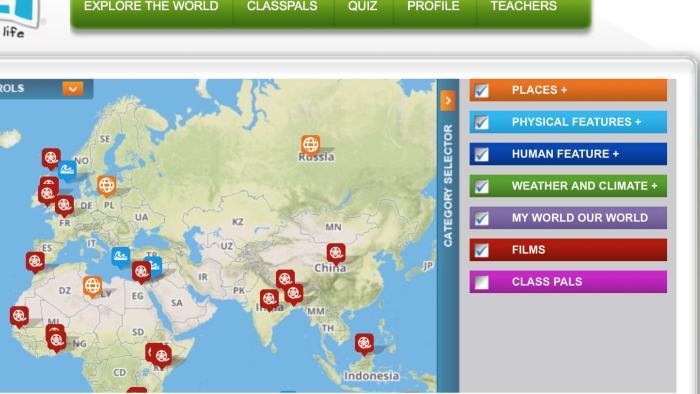Image resolution: width=700 pixels, height=394 pixels.
Task: Open the blue wave marker near Turkey
Action: point(155,265)
